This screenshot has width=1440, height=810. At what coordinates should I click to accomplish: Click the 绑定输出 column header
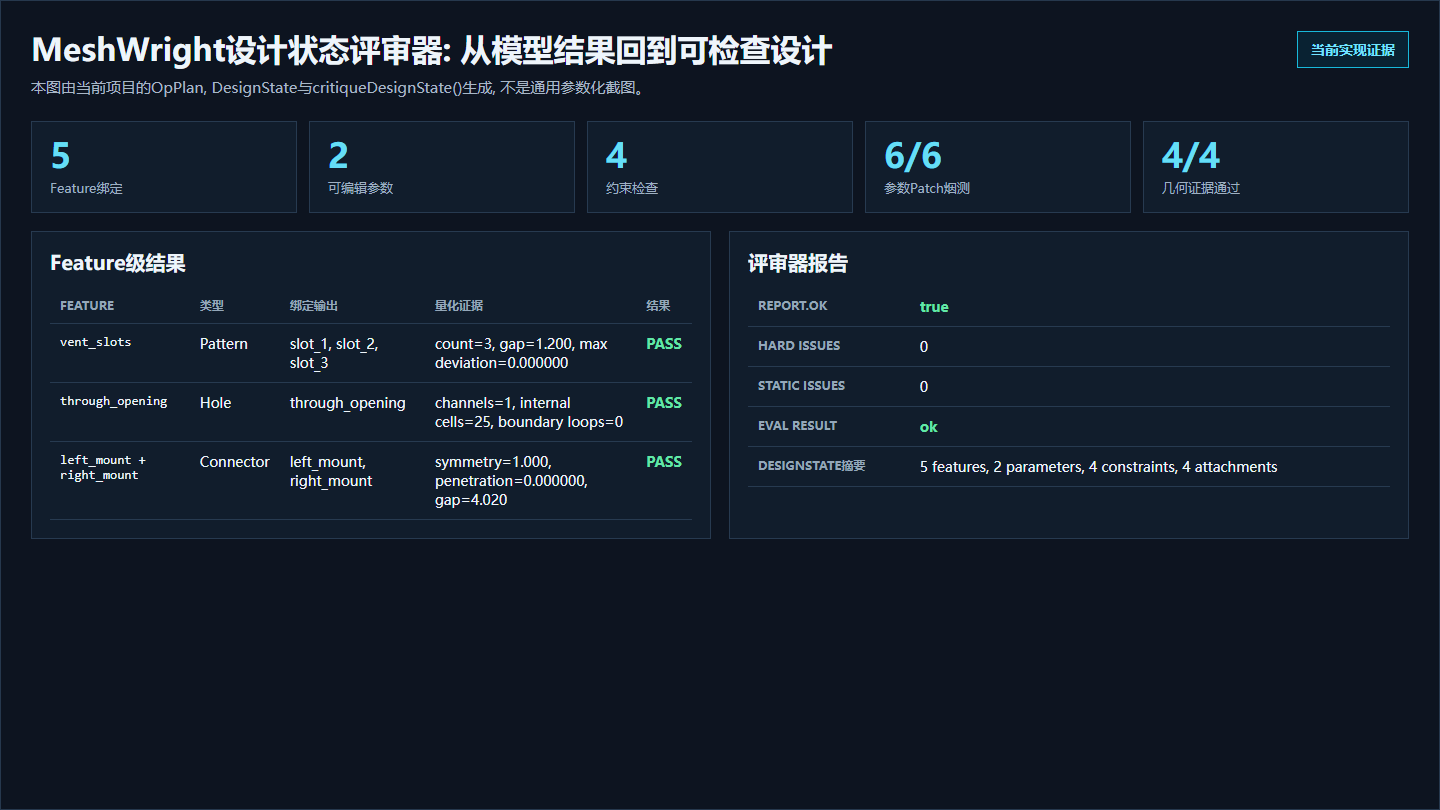click(x=314, y=305)
